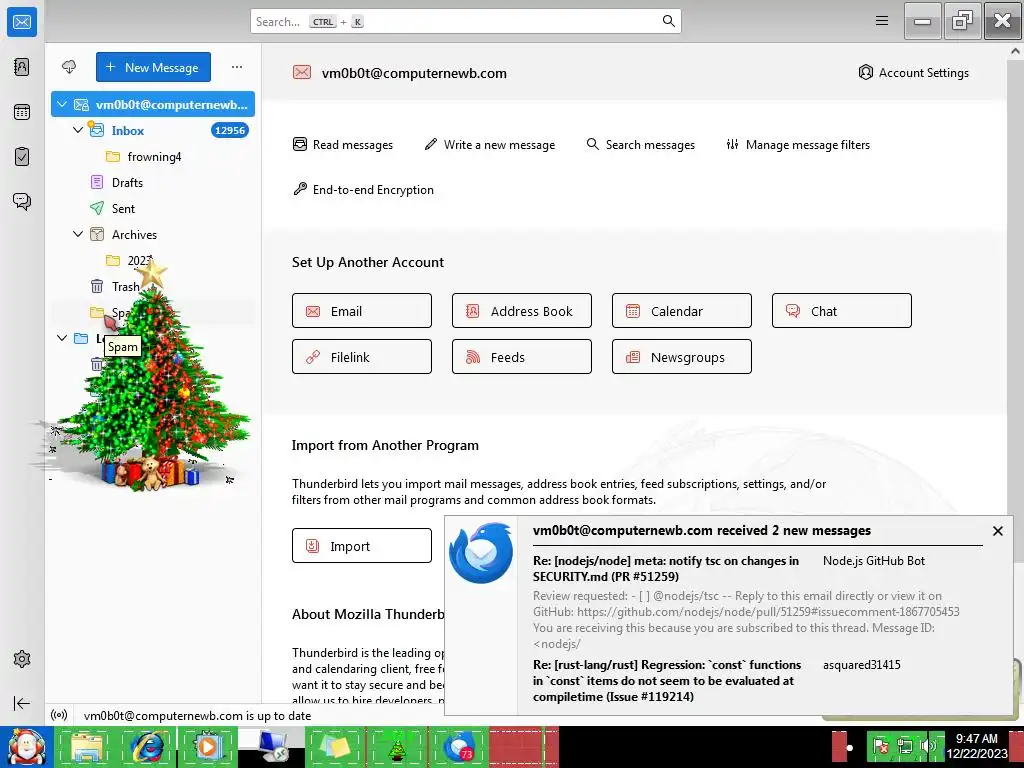Open the Address Book space
The width and height of the screenshot is (1024, 768).
tap(22, 67)
